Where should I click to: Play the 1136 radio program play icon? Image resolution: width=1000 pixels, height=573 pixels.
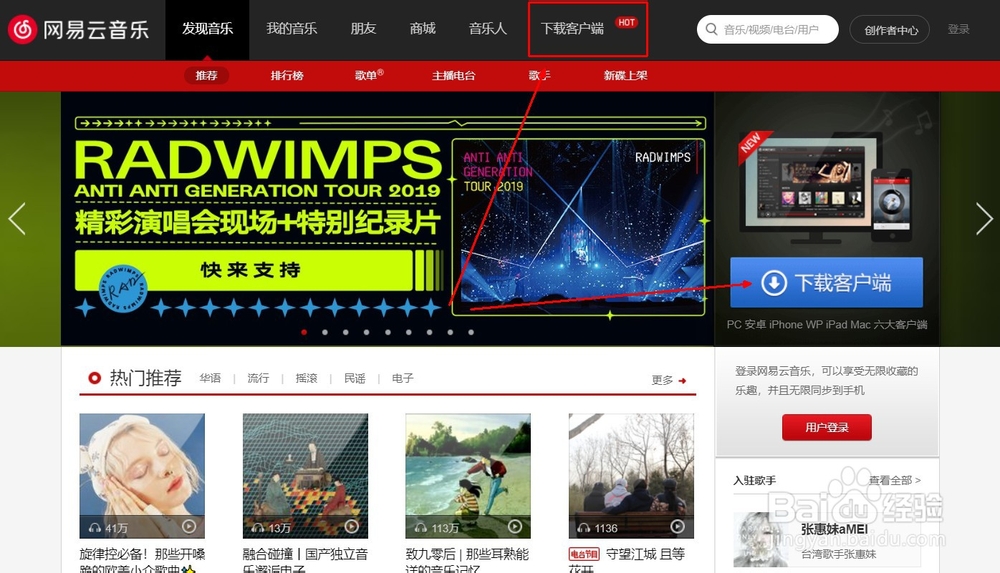click(678, 526)
